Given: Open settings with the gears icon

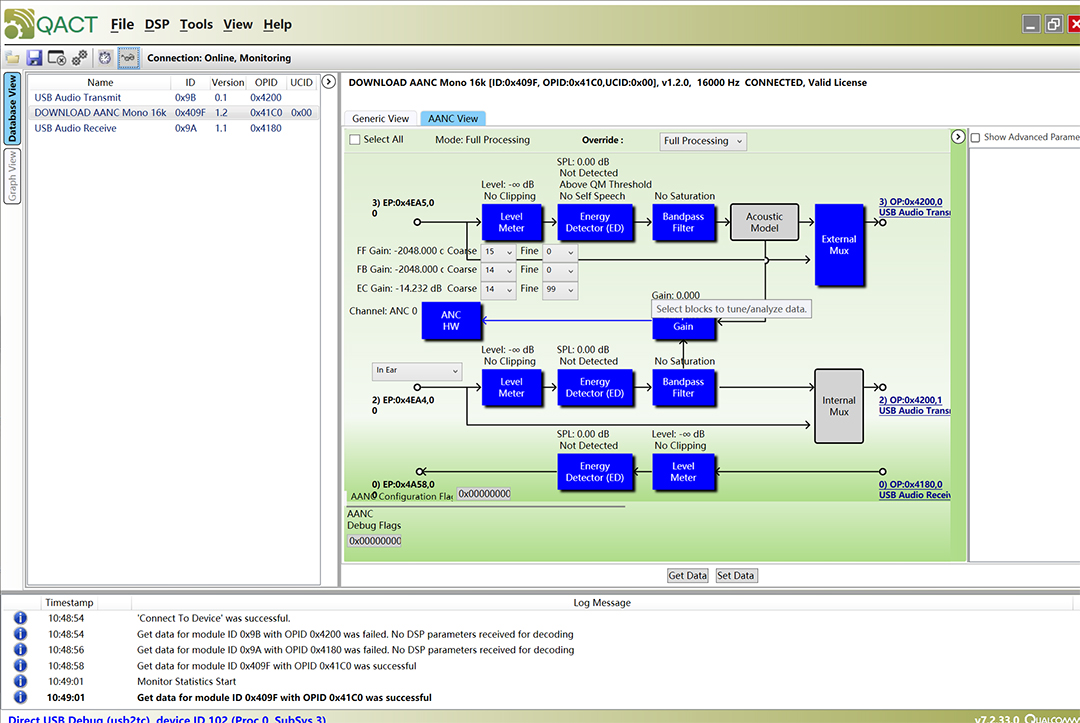Looking at the screenshot, I should click(80, 58).
